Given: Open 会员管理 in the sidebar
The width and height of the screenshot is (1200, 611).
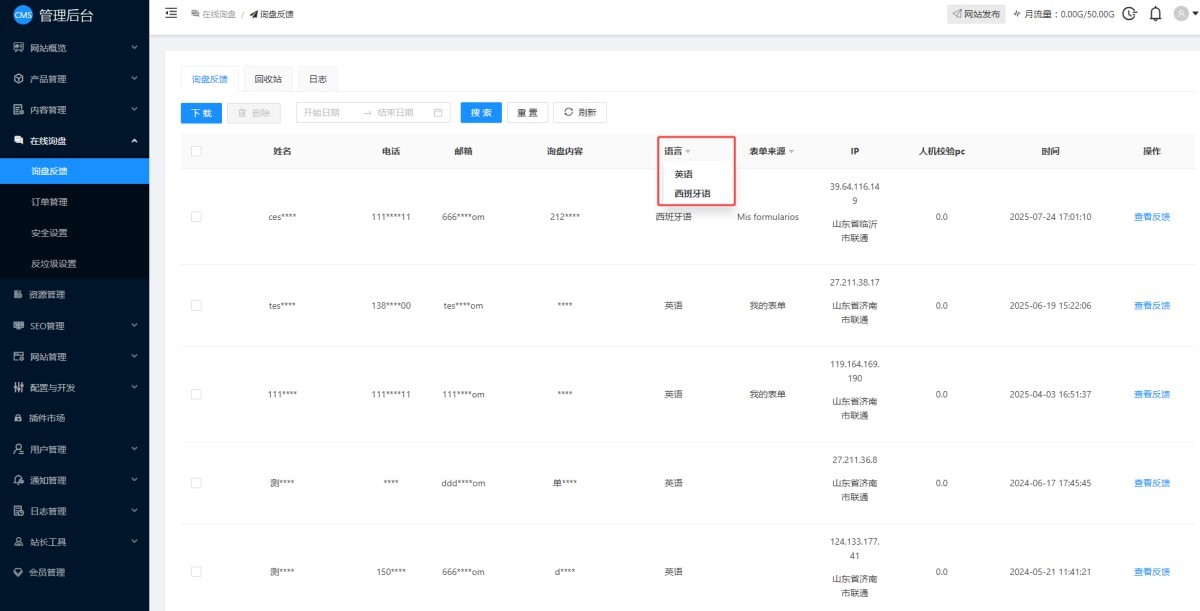Looking at the screenshot, I should 47,573.
